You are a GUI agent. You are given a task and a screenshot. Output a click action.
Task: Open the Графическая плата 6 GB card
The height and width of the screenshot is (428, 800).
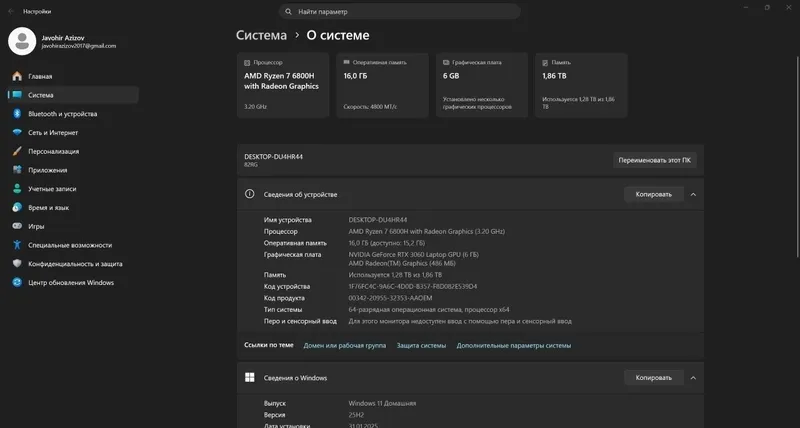[482, 85]
